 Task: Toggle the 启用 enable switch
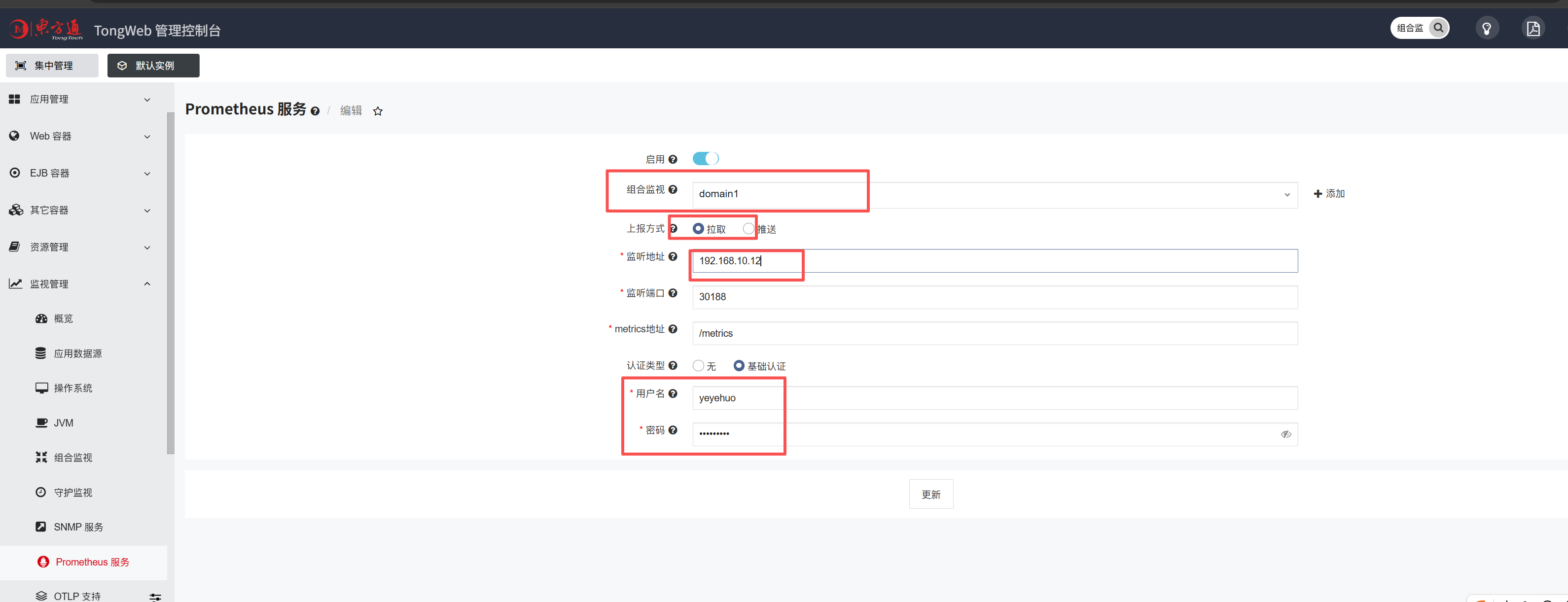[706, 159]
